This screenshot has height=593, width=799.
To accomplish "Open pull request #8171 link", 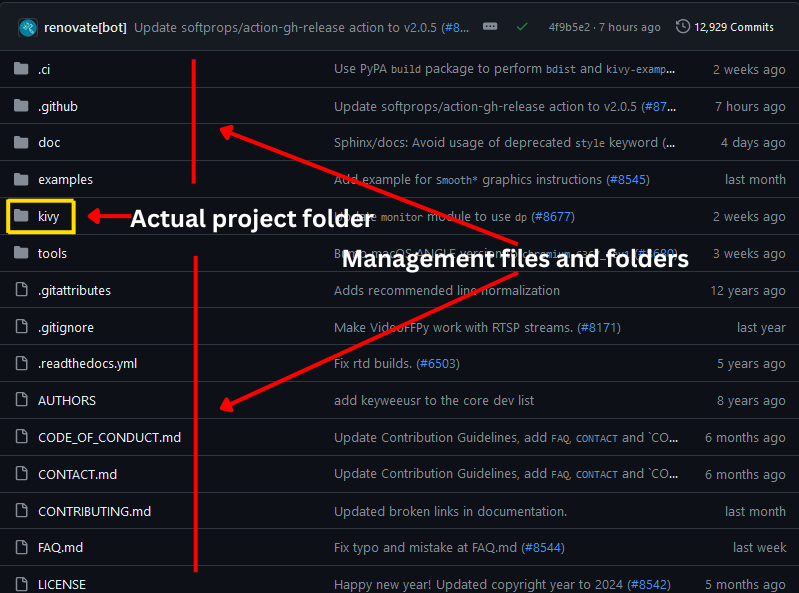I will pos(599,328).
